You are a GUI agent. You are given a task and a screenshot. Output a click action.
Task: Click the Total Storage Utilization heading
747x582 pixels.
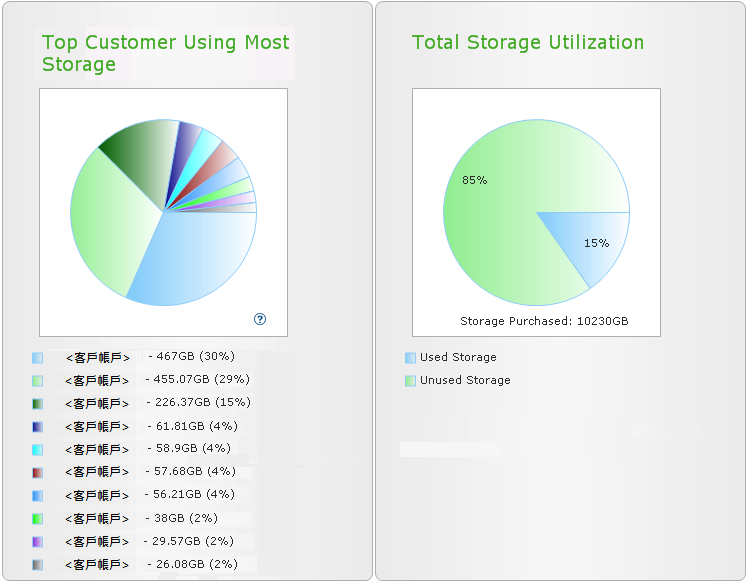tap(528, 42)
